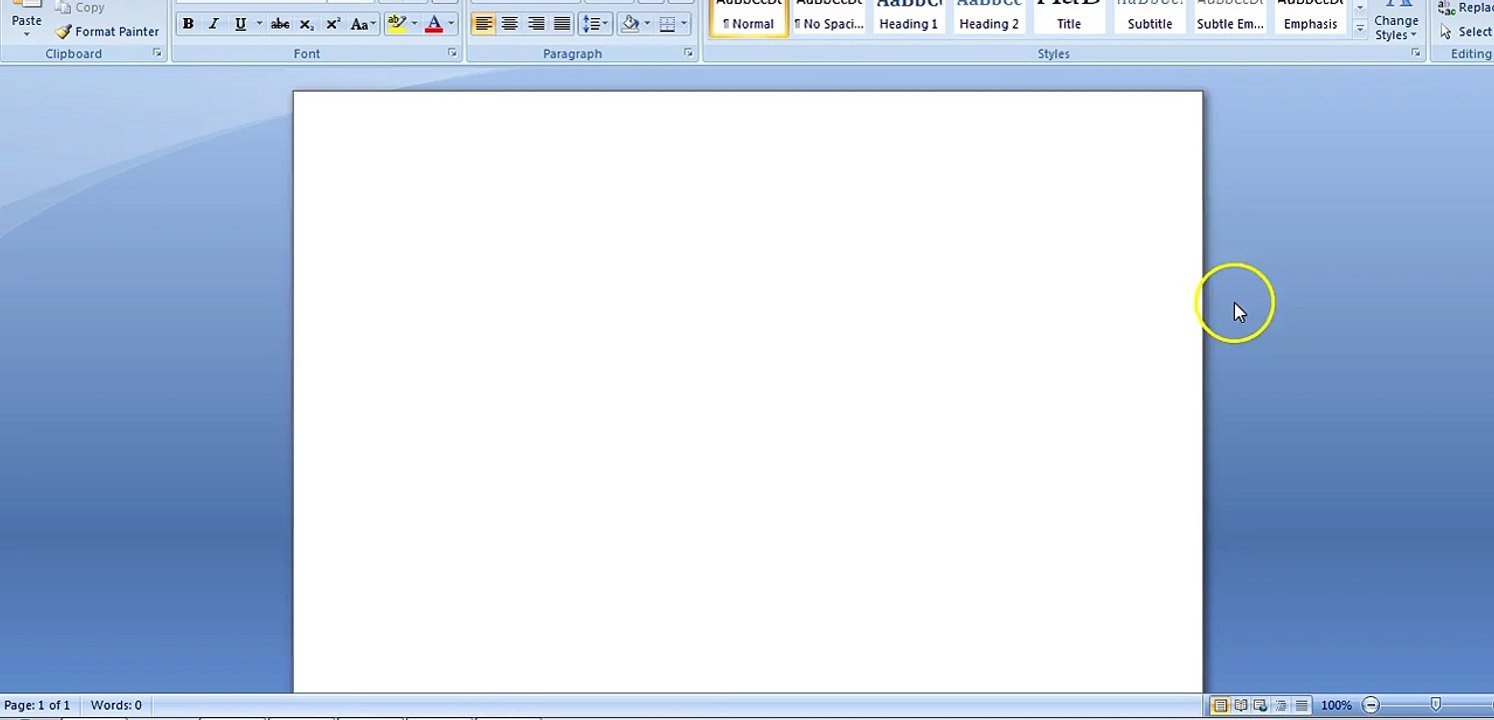This screenshot has height=720, width=1494.
Task: Open the Paragraph dialog launcher
Action: coord(688,53)
